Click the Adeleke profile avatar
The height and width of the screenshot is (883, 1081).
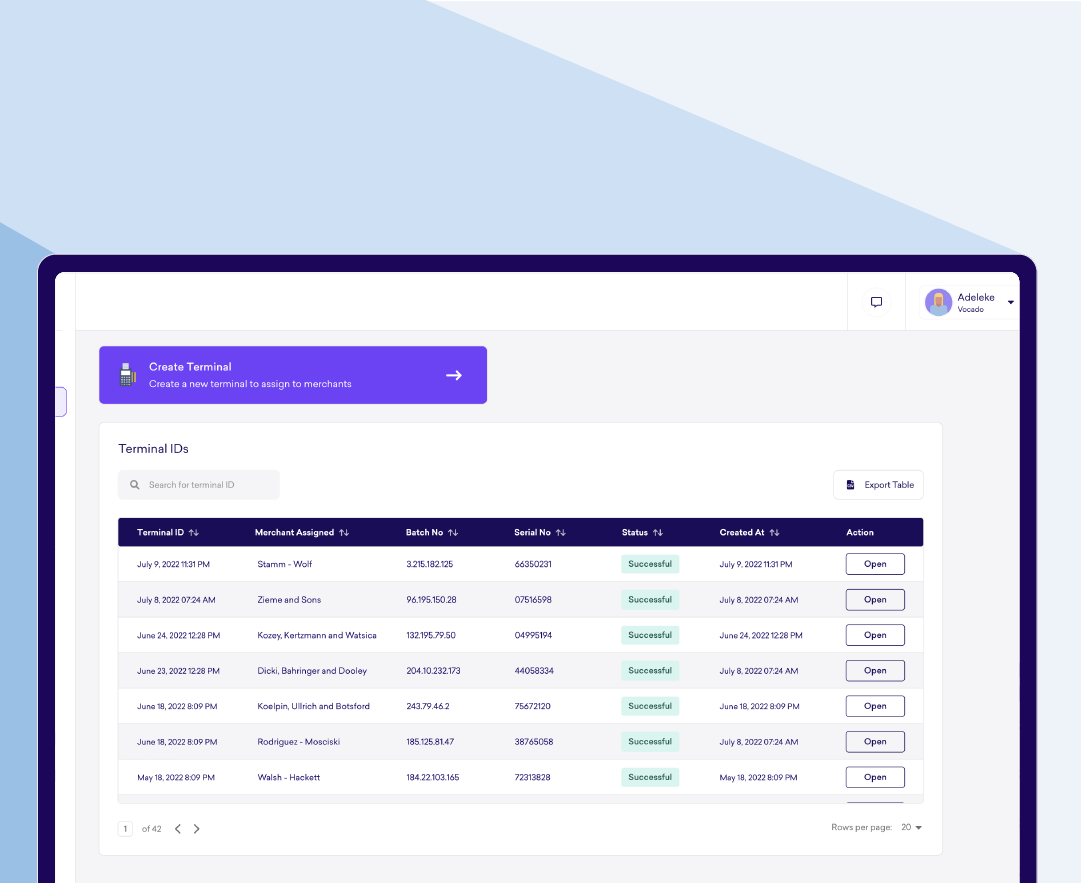(938, 302)
